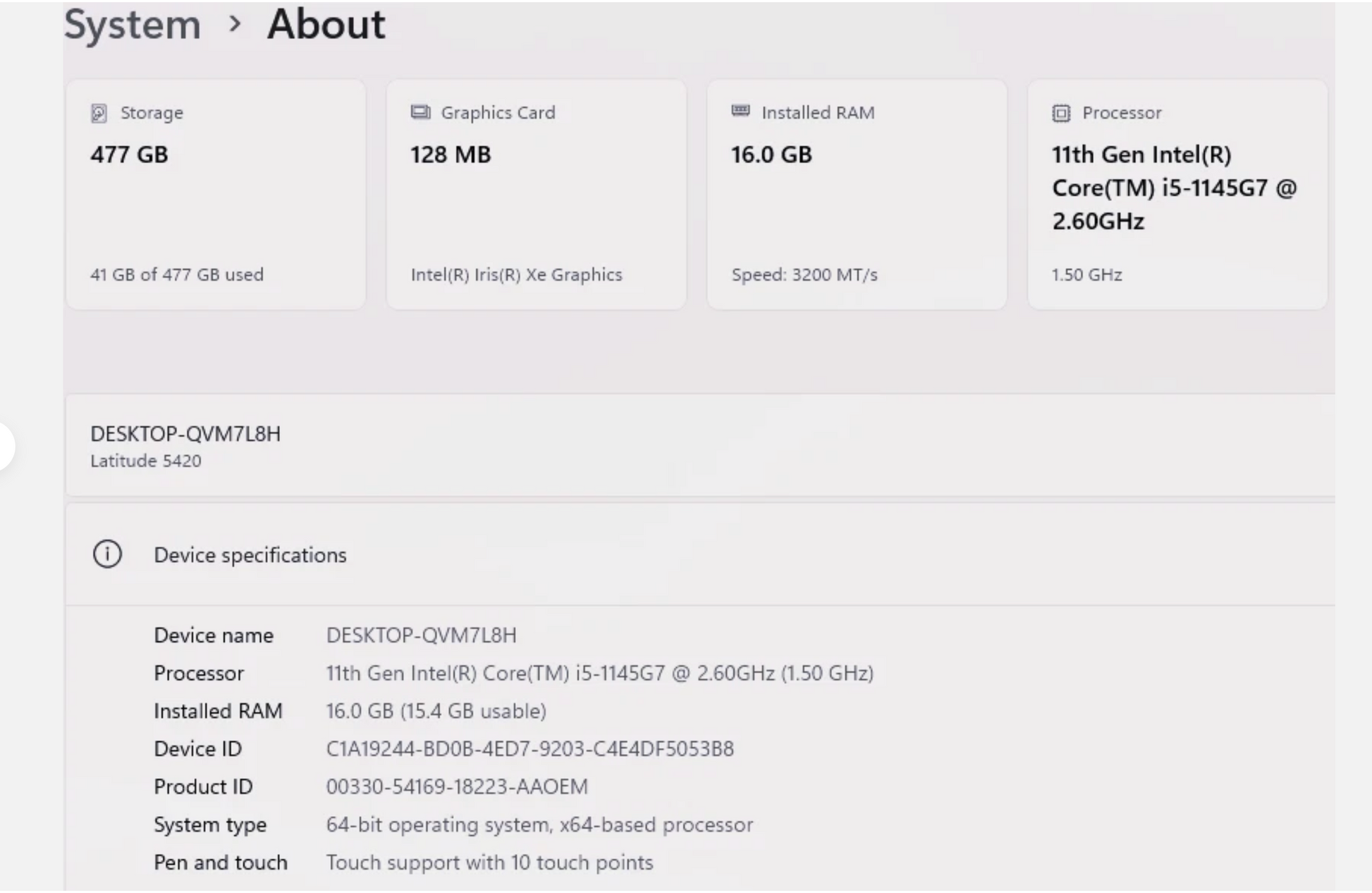Click the Storage disk icon
This screenshot has width=1372, height=893.
[99, 113]
